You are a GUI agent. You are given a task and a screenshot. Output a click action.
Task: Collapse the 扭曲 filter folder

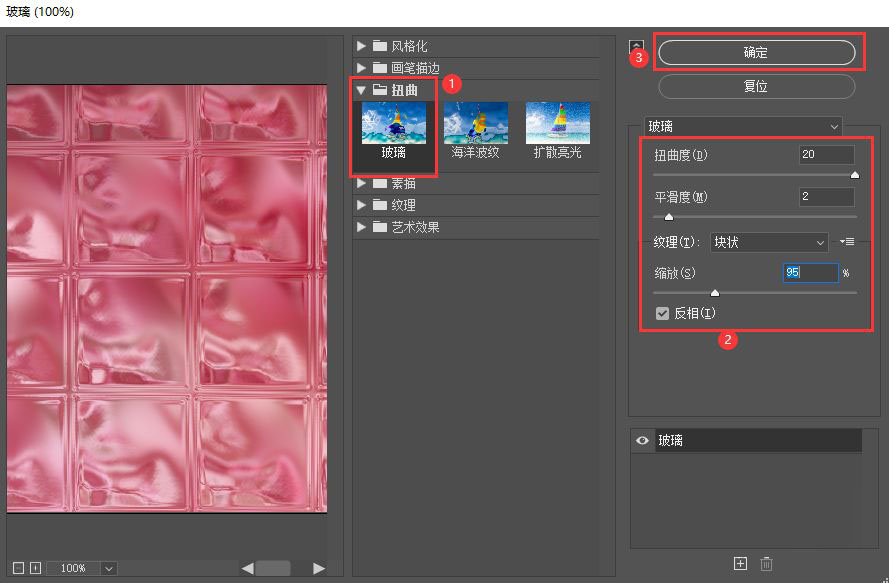(361, 90)
